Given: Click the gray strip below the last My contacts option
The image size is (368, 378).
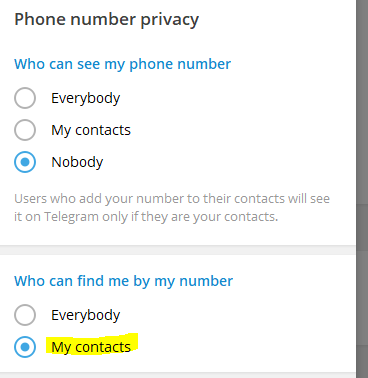Looking at the screenshot, I should coord(178,375).
